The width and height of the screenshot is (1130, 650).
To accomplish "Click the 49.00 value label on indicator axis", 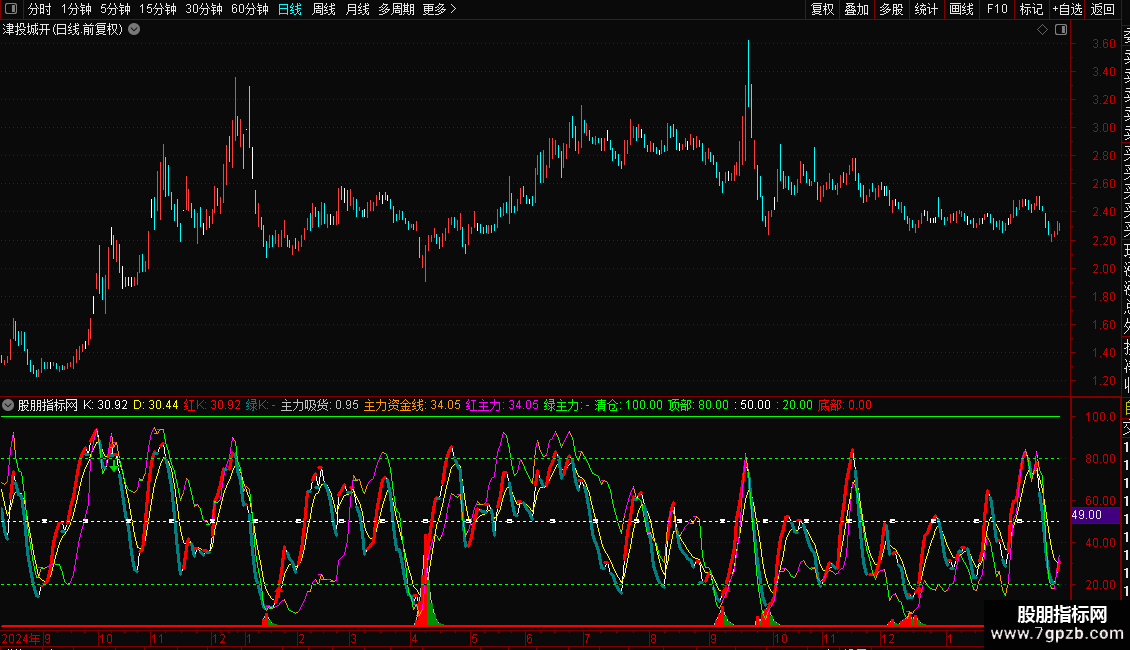I will point(1086,515).
